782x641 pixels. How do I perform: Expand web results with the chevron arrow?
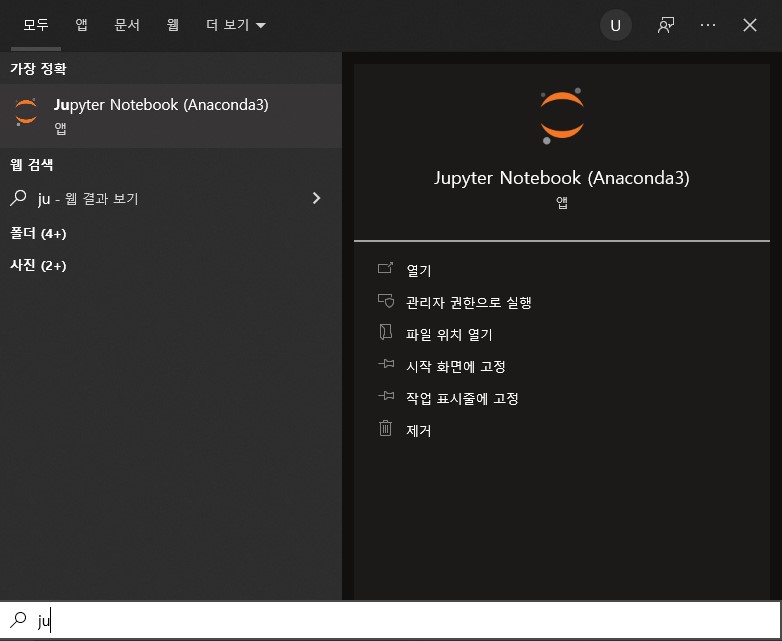coord(316,199)
